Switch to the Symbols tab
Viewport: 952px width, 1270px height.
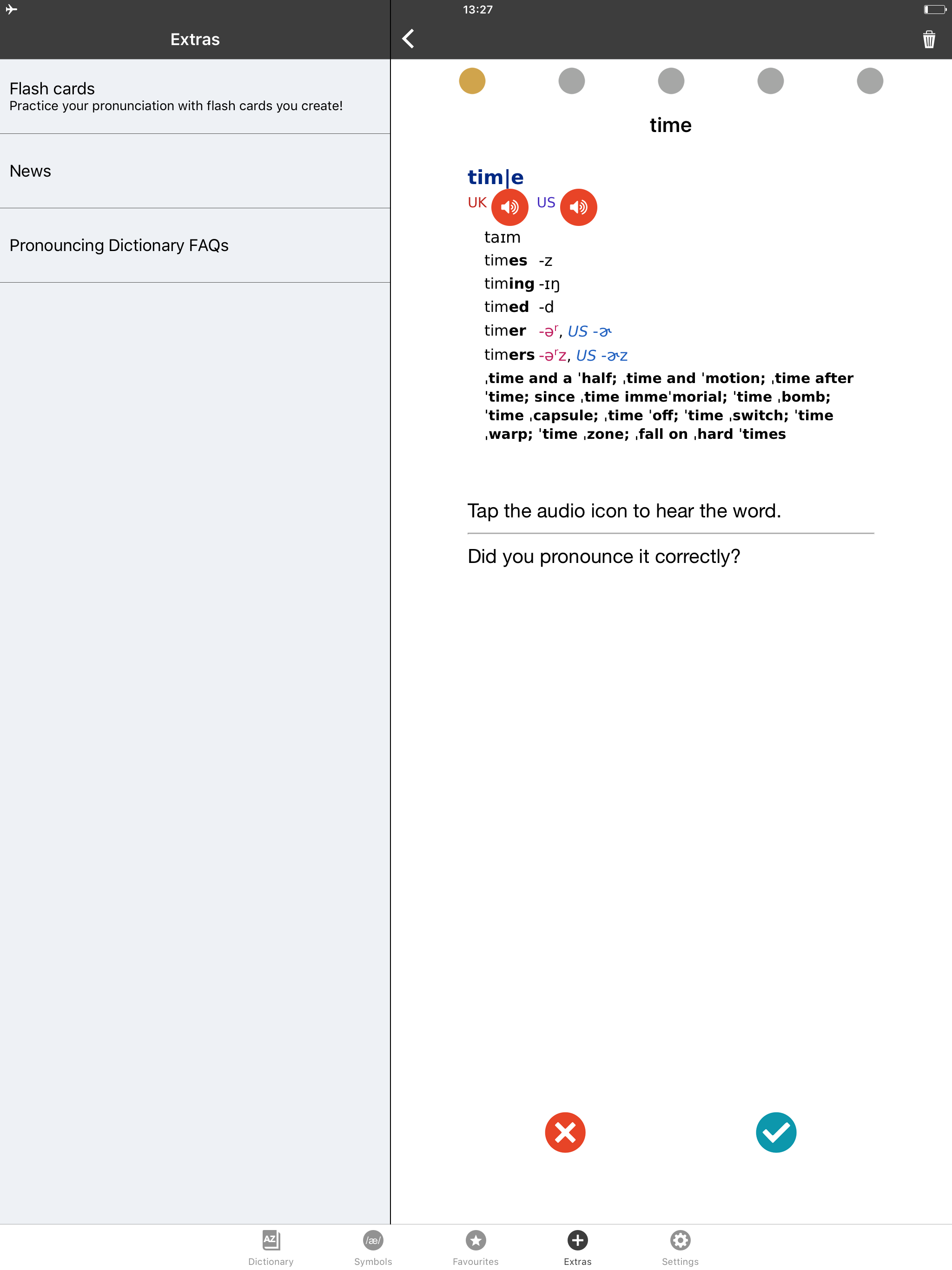tap(373, 1247)
